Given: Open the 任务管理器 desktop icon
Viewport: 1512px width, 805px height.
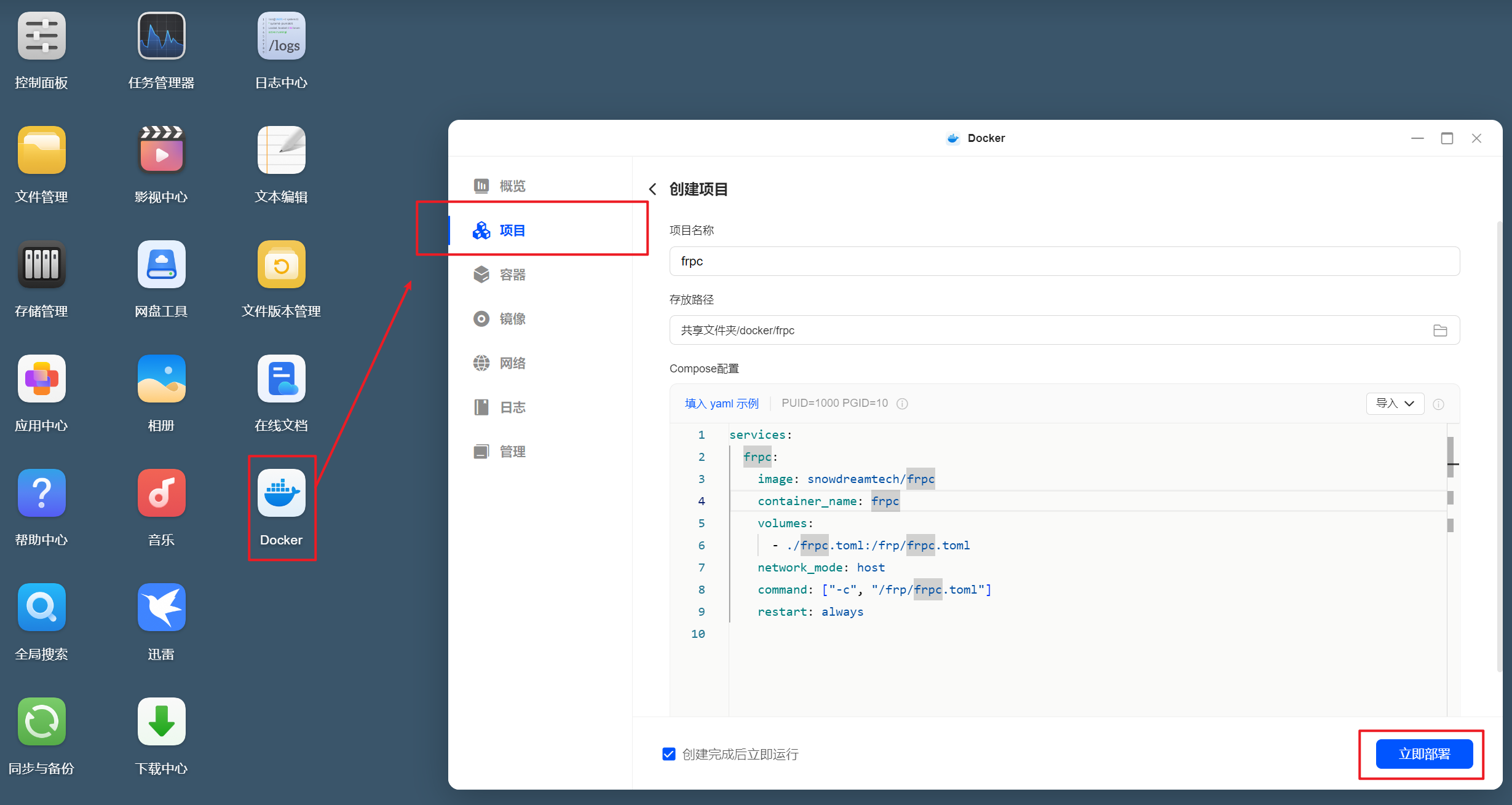Looking at the screenshot, I should pyautogui.click(x=161, y=36).
